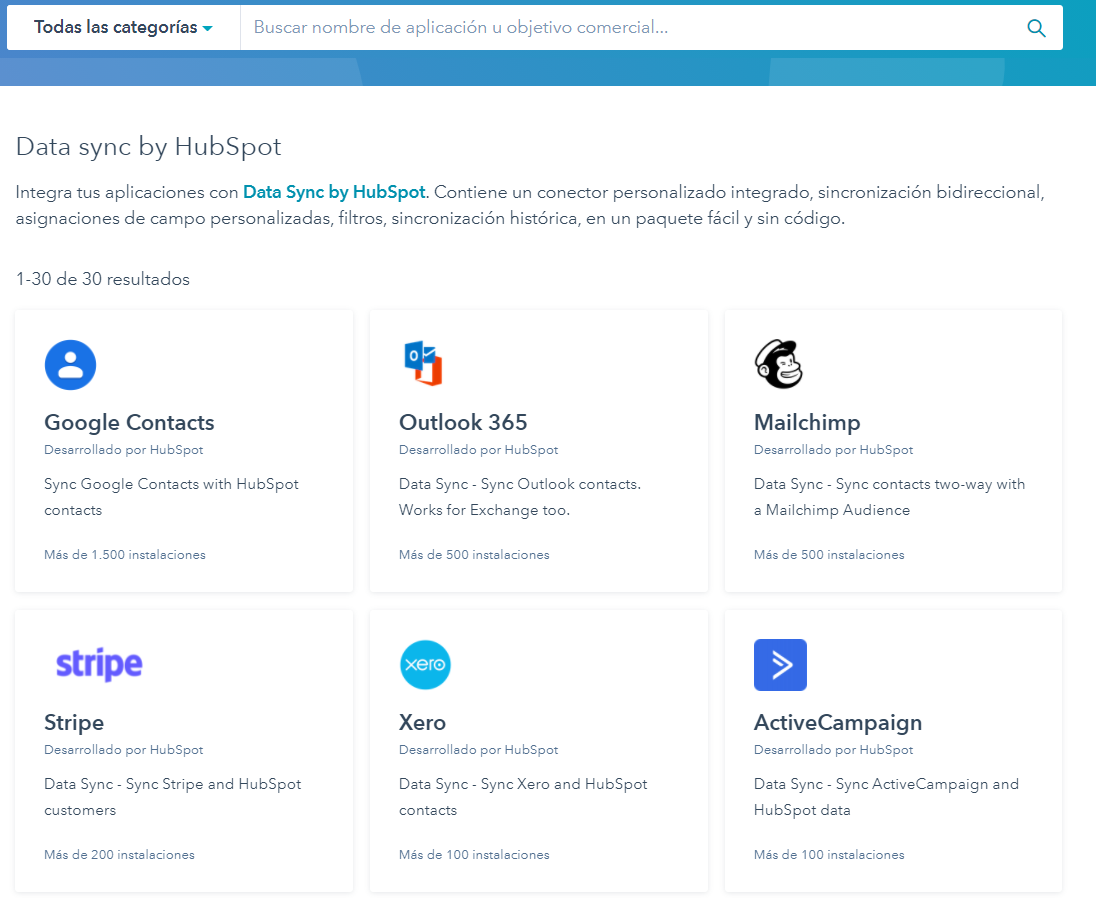Viewport: 1096px width, 898px height.
Task: Click Mailchimp 'Más de 500 instalaciones'
Action: tap(829, 555)
